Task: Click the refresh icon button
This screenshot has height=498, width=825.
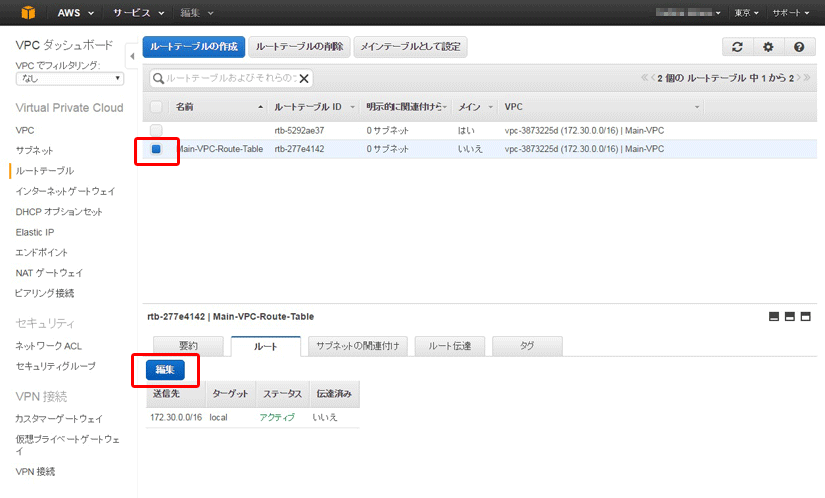Action: (x=737, y=47)
